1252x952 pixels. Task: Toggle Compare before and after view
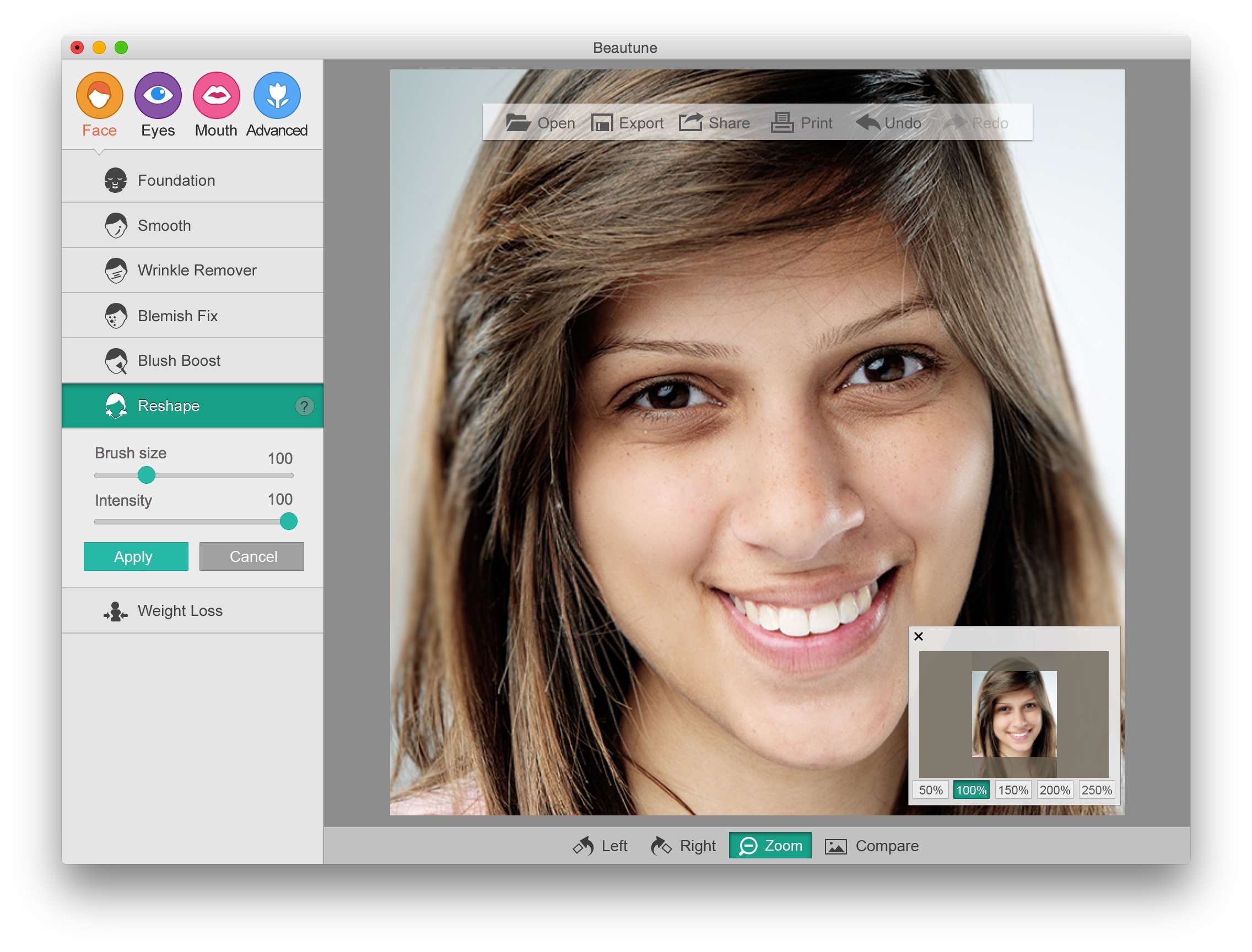pyautogui.click(x=871, y=846)
